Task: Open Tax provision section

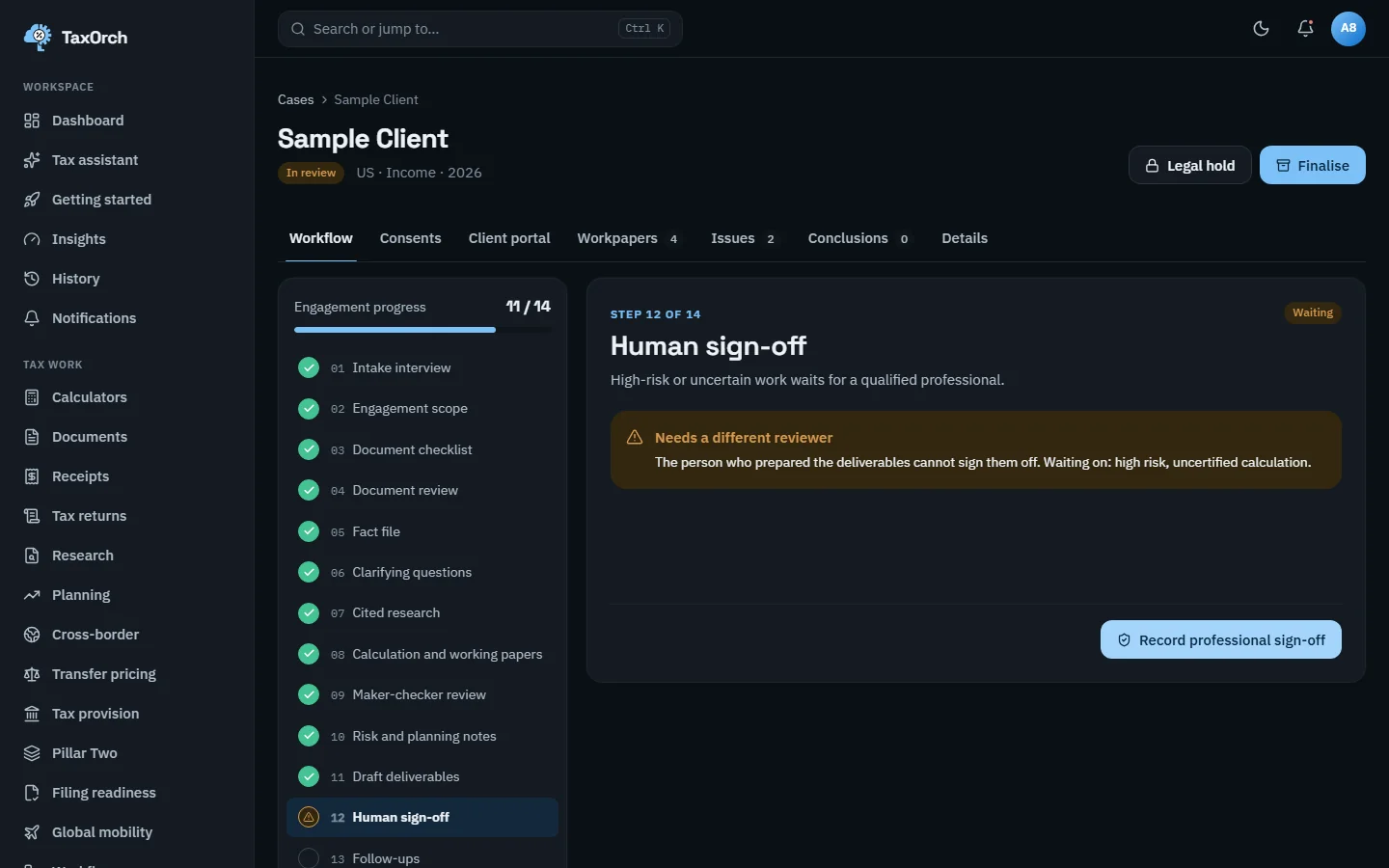Action: pos(127,714)
